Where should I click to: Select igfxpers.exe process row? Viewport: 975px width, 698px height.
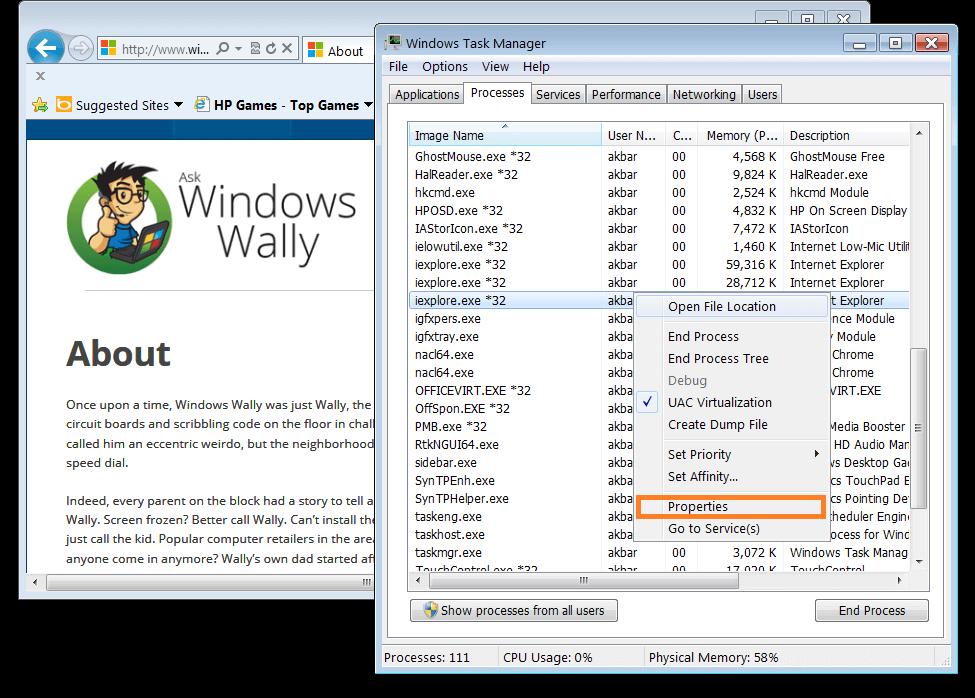point(521,319)
